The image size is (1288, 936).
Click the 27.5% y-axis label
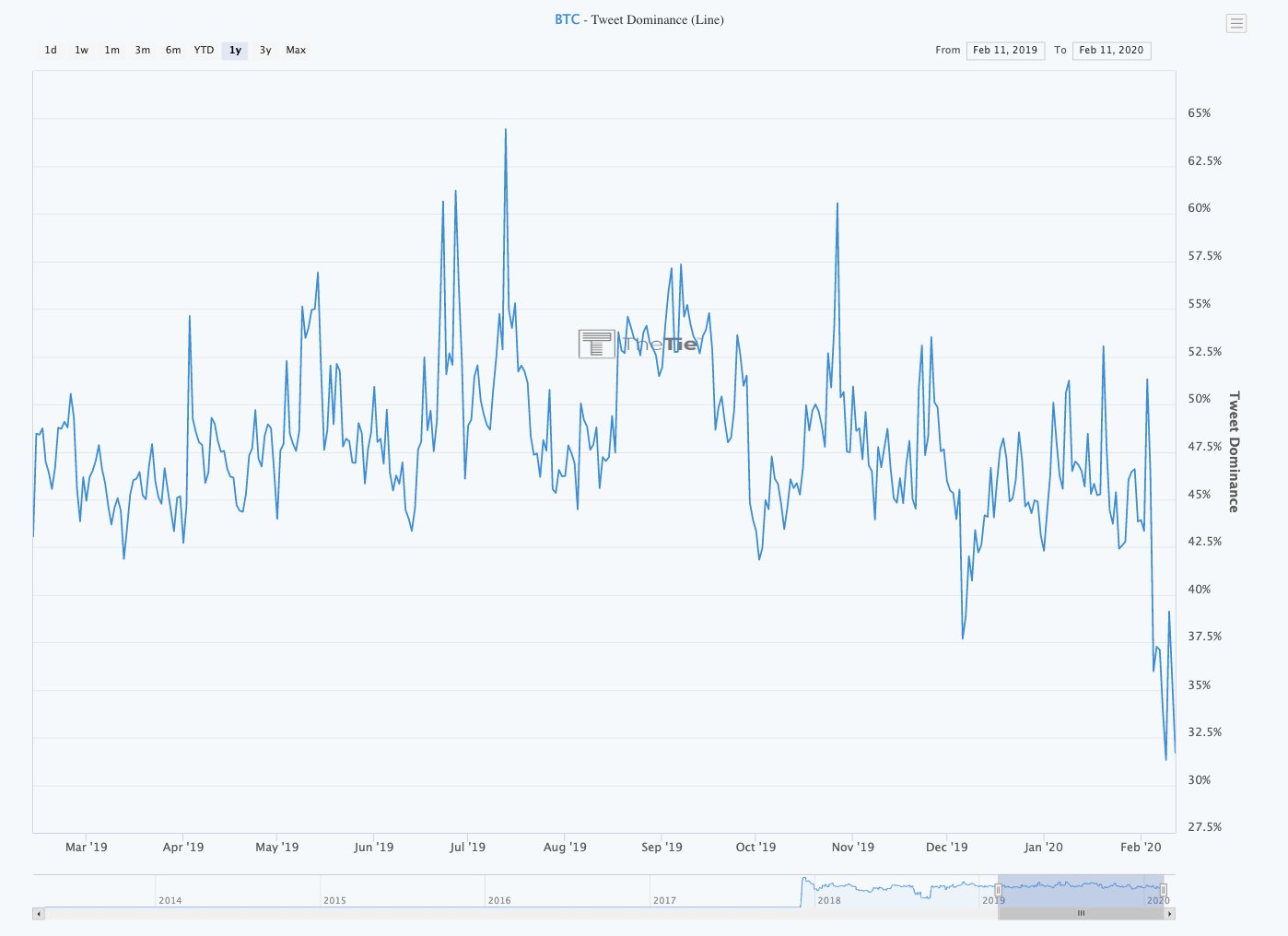[1205, 827]
